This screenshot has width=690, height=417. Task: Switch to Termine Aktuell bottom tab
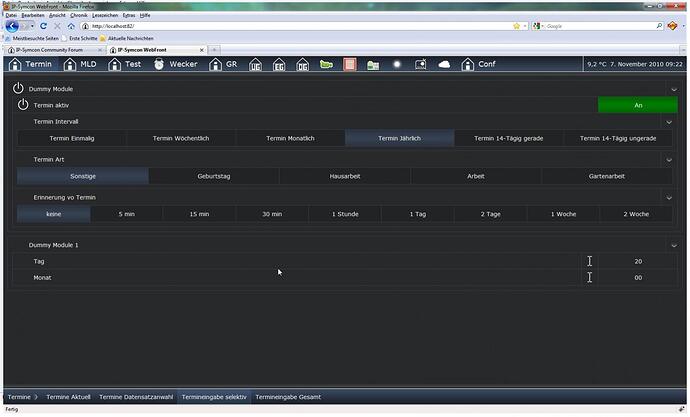coord(68,397)
